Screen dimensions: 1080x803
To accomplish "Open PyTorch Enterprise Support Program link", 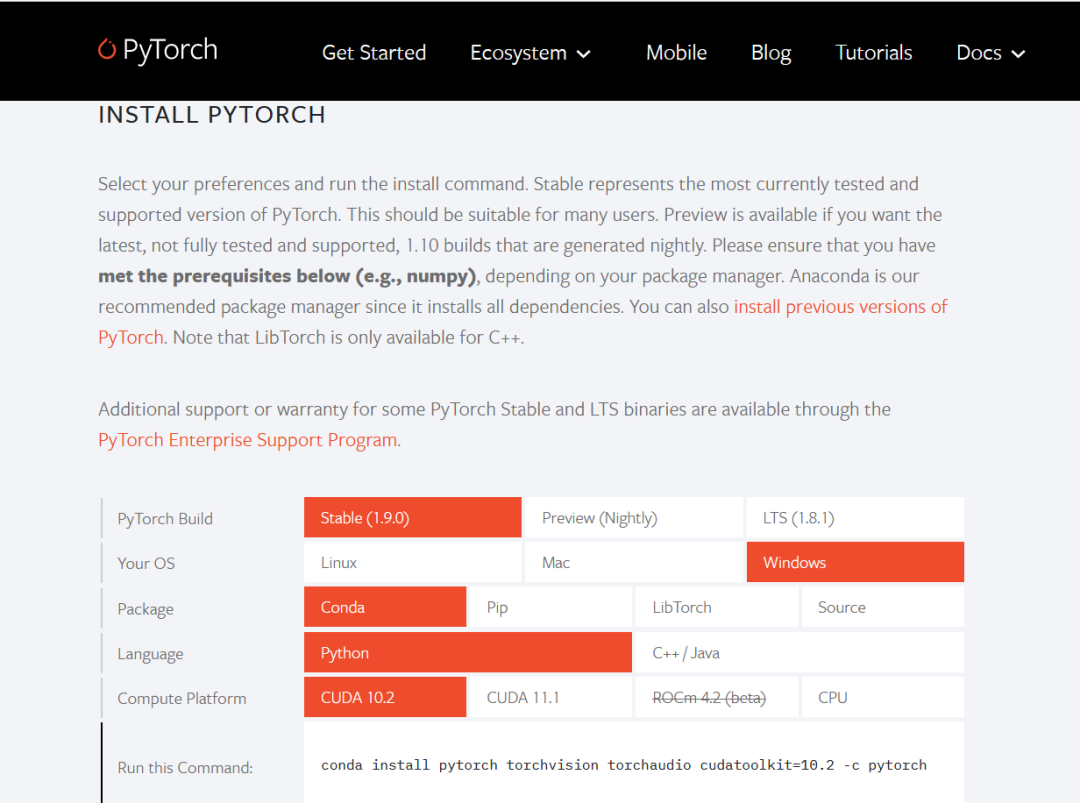I will tap(248, 440).
